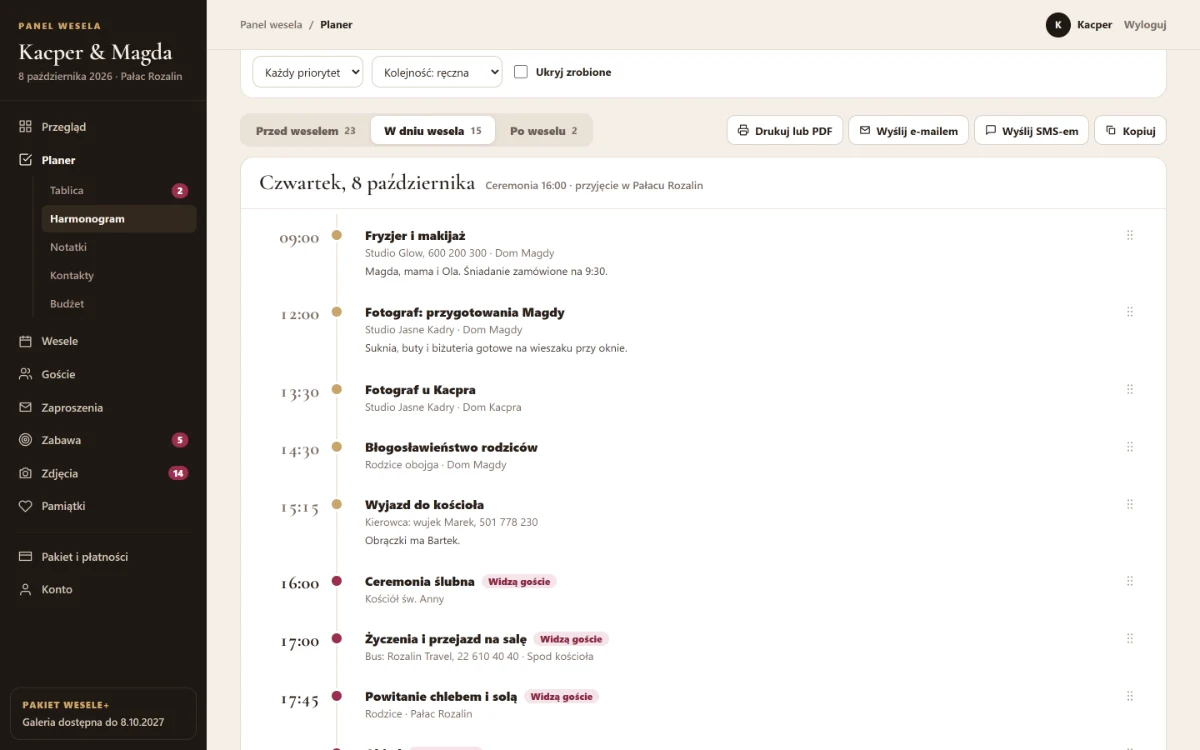Click the 09:00 Fryzjer timeline dot
The image size is (1200, 750).
click(337, 235)
